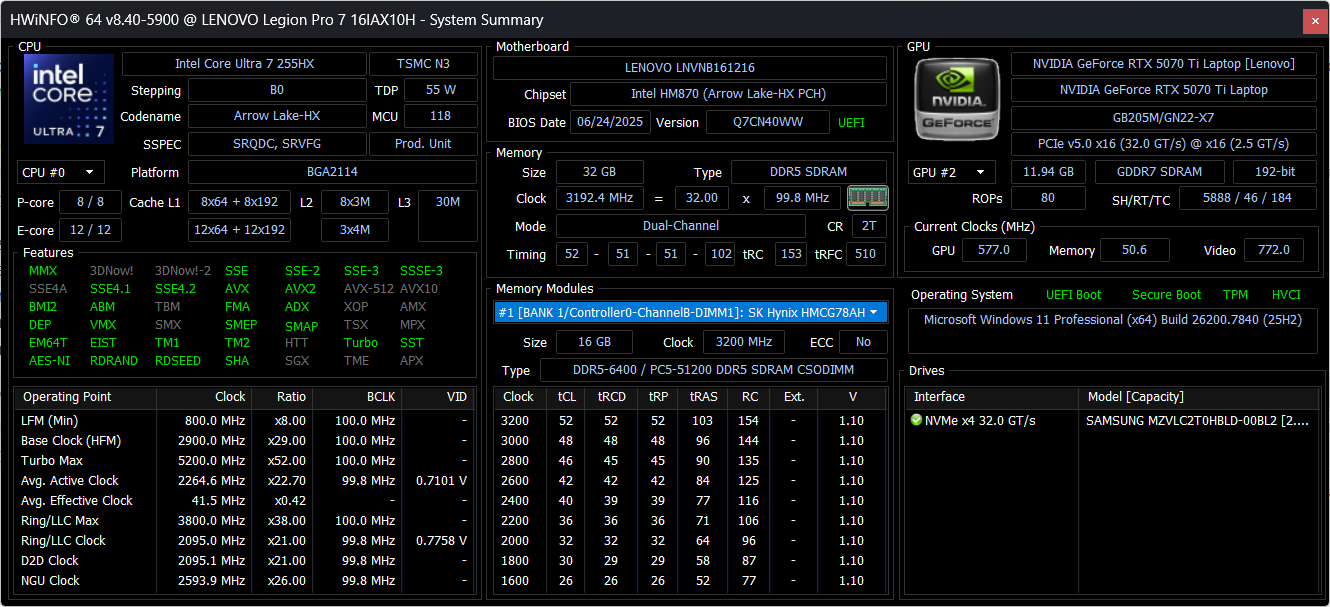Select the Turbo Max operating point row
The width and height of the screenshot is (1330, 607).
click(244, 460)
